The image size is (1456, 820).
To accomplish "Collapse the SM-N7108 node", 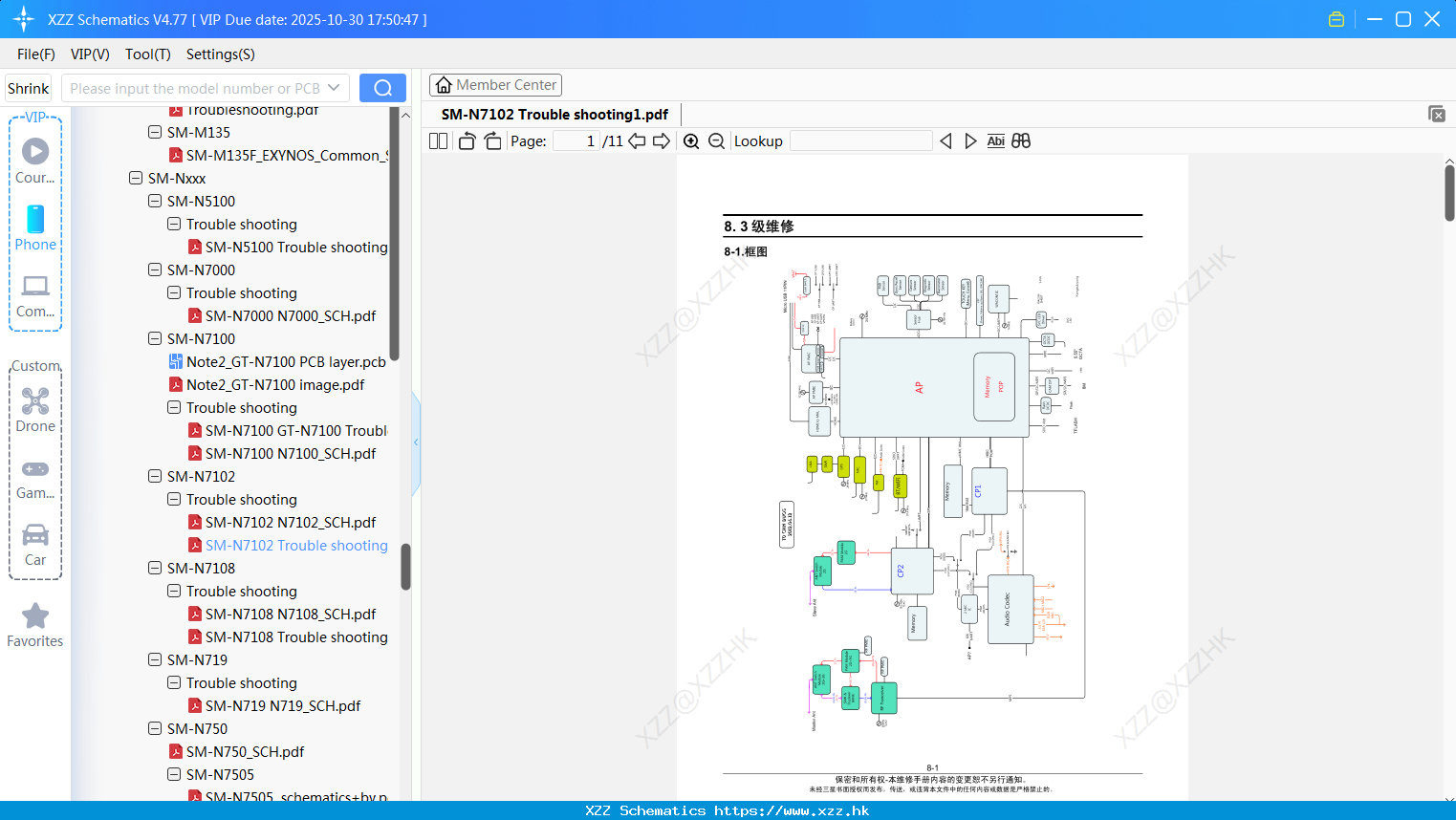I will pyautogui.click(x=155, y=568).
